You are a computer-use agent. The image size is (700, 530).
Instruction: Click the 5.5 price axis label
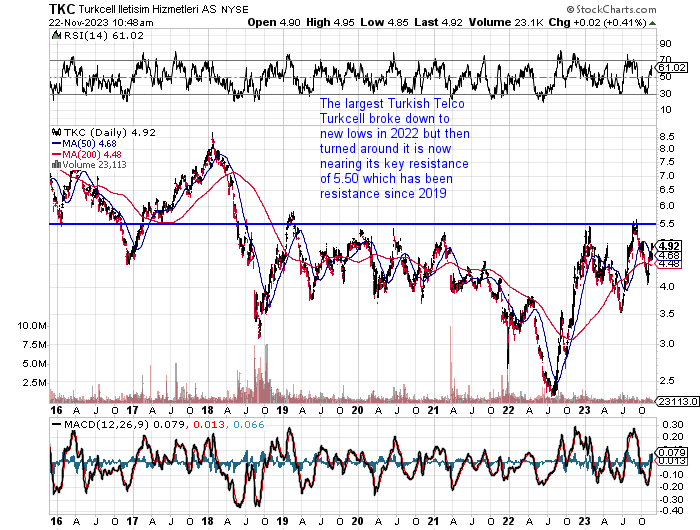pyautogui.click(x=667, y=224)
